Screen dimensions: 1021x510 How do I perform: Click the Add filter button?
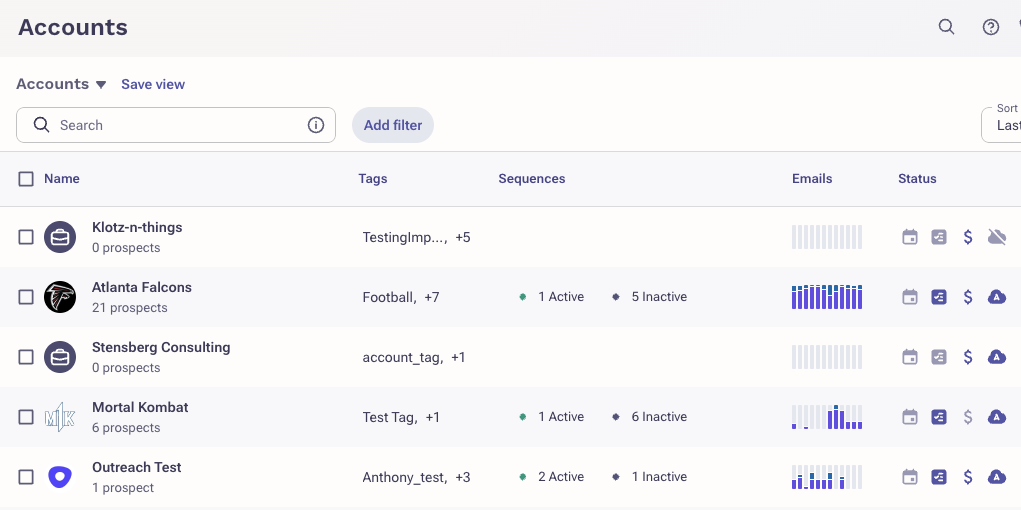[393, 125]
